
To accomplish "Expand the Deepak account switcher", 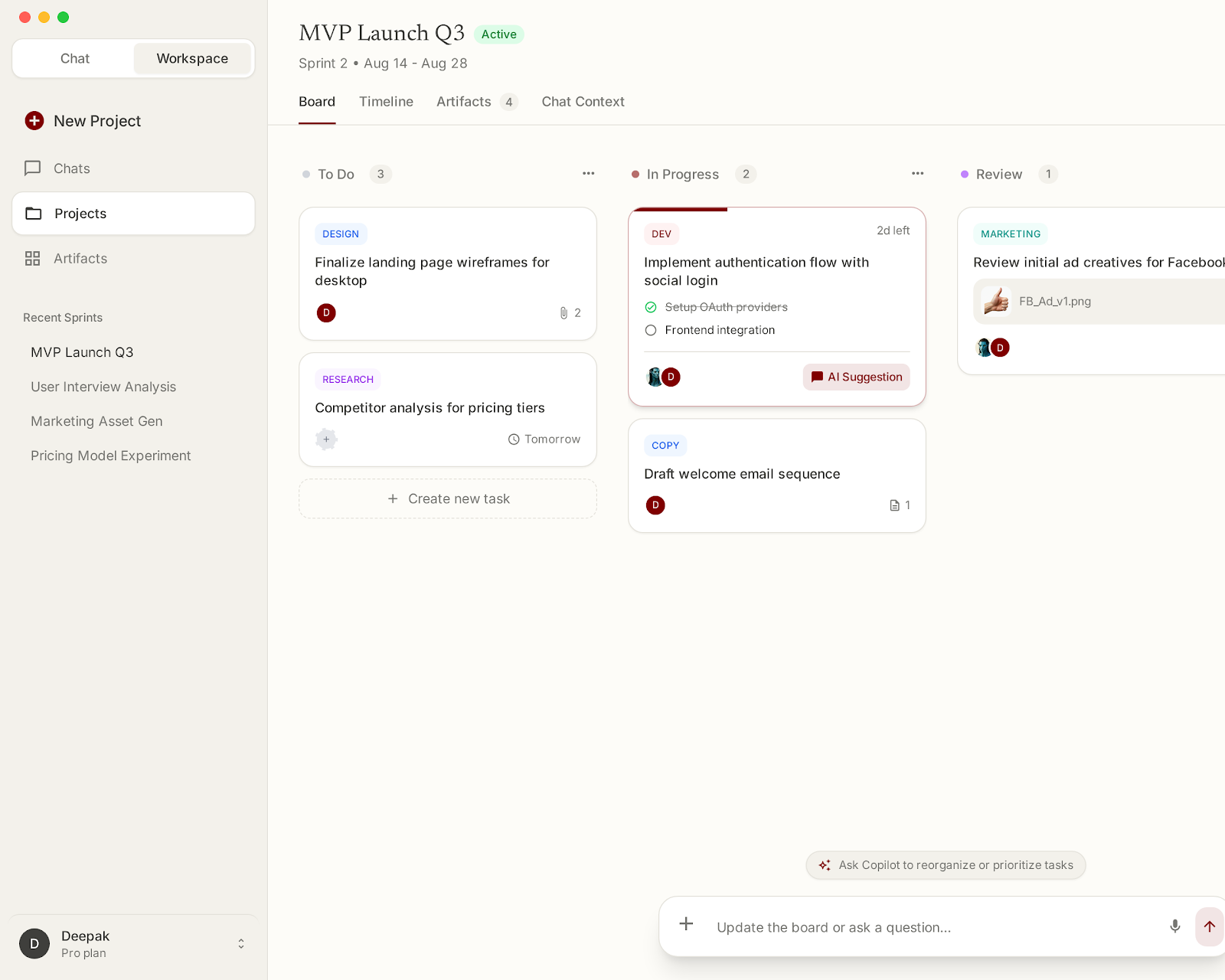I will tap(240, 944).
